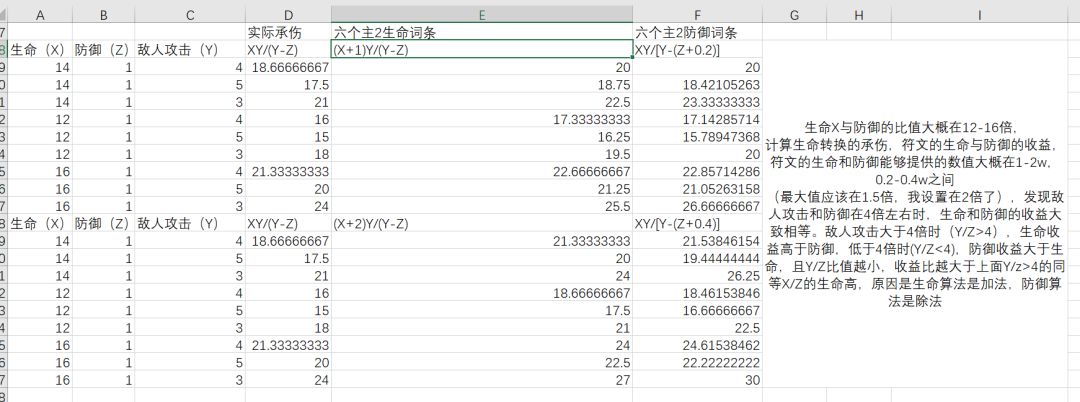Select the cell with value 16.66666667
The height and width of the screenshot is (402, 1080).
pos(697,310)
